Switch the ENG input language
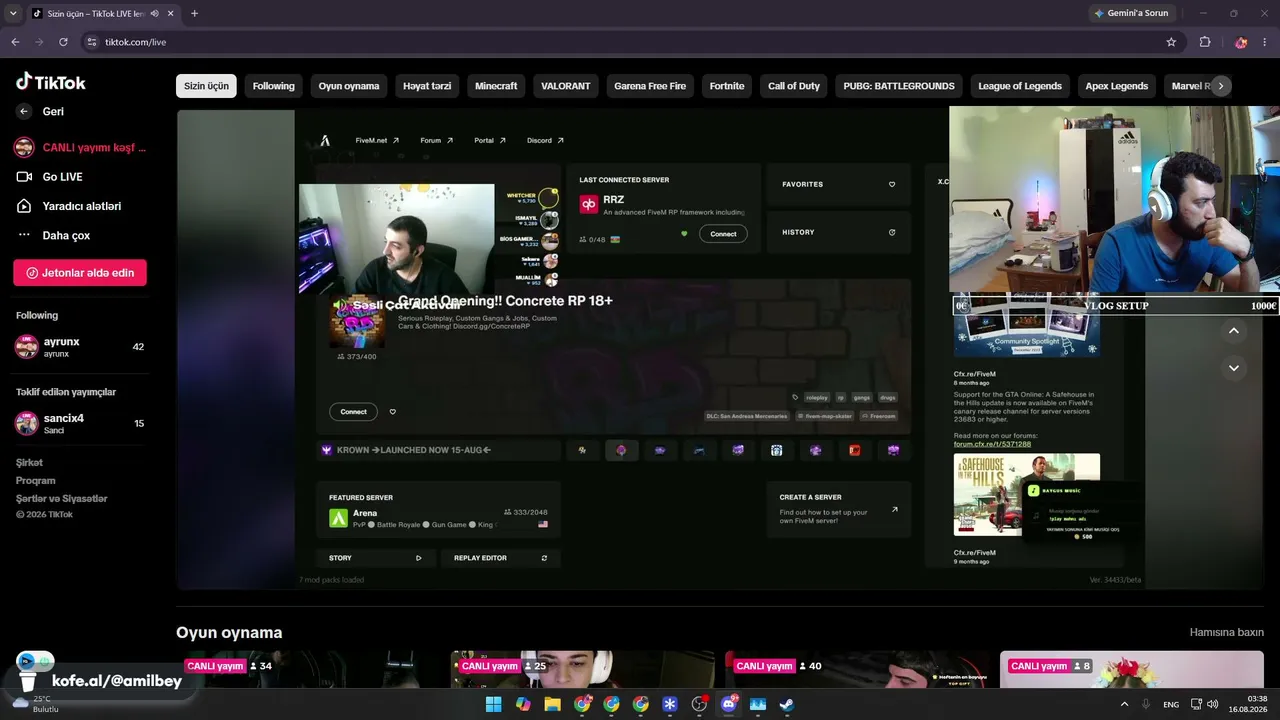Viewport: 1280px width, 720px height. click(1171, 704)
